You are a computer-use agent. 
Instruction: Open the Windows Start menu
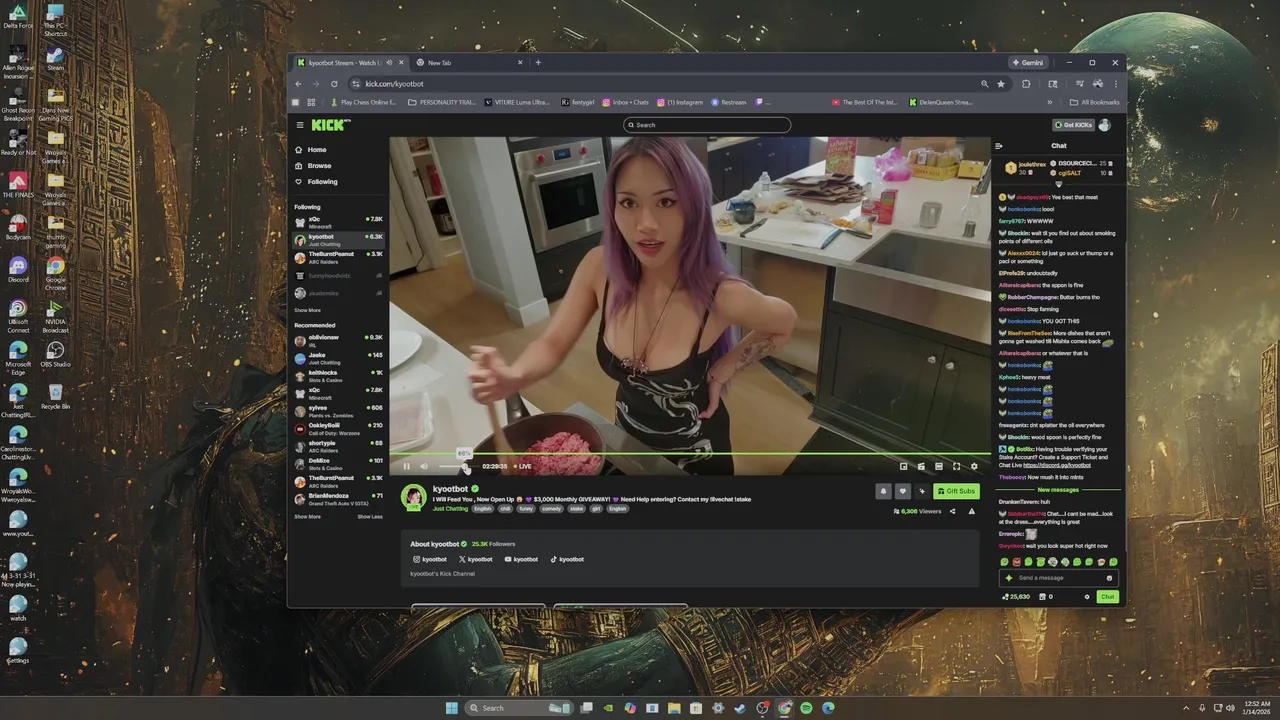click(x=452, y=708)
